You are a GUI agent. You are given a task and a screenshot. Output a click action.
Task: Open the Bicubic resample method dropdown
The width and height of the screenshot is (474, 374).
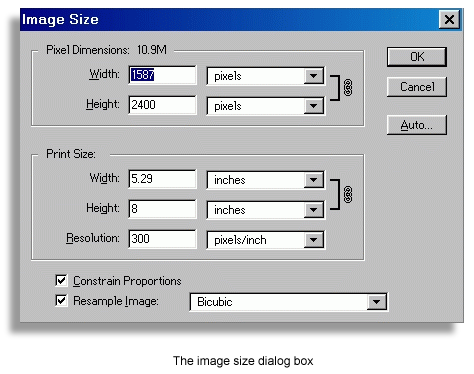click(289, 302)
